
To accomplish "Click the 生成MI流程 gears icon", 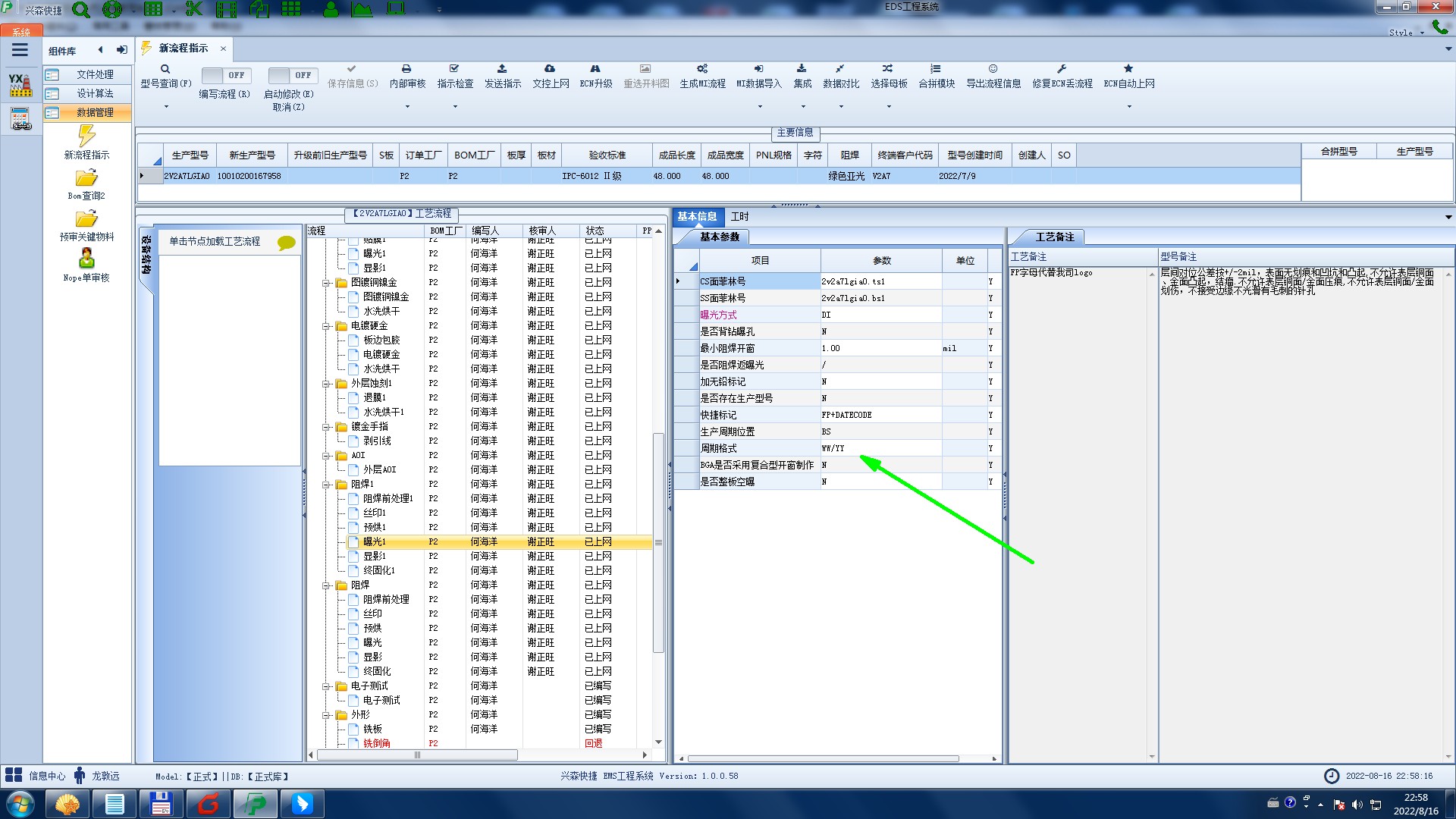I will 702,69.
